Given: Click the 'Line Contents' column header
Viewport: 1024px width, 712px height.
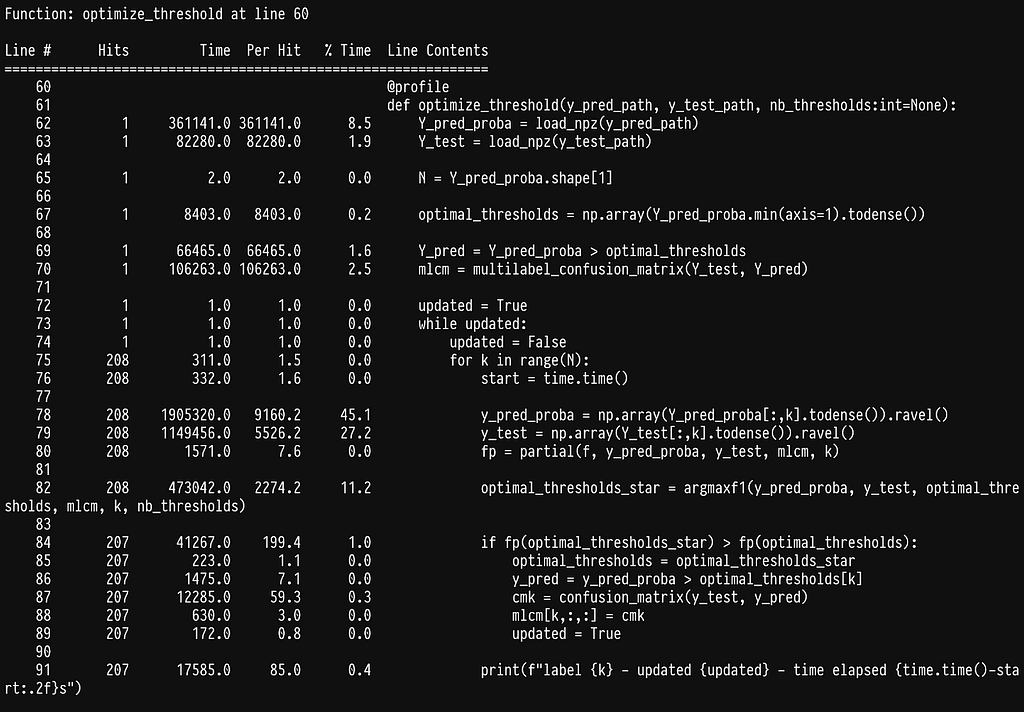Looking at the screenshot, I should pyautogui.click(x=438, y=50).
